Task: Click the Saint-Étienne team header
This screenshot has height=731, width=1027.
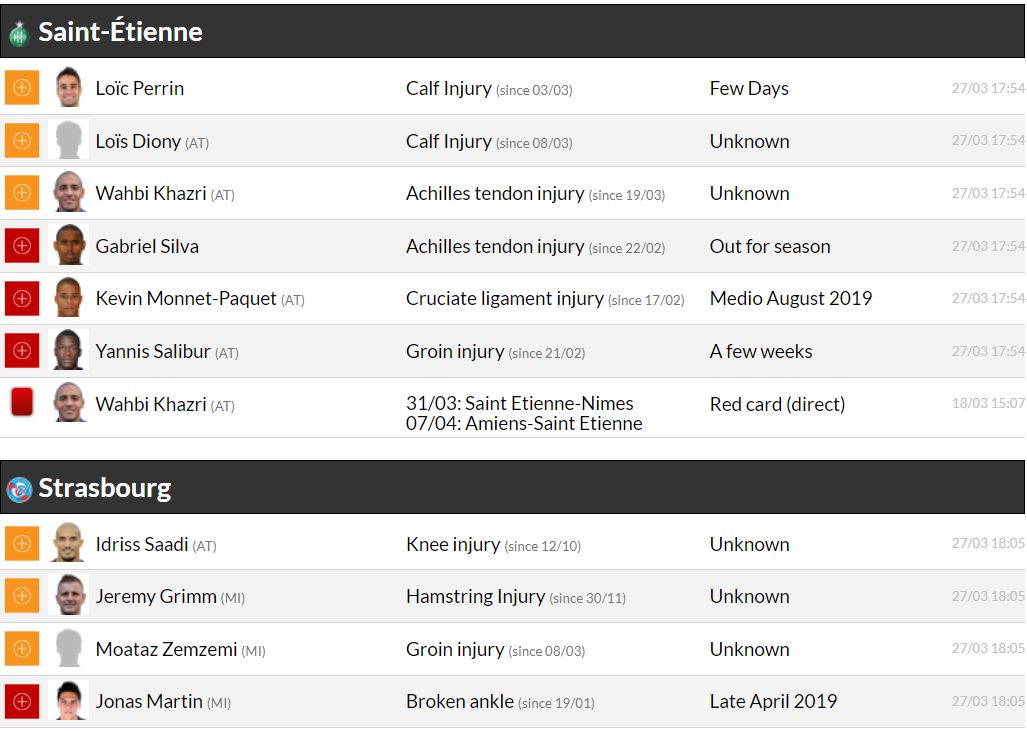Action: coord(120,32)
